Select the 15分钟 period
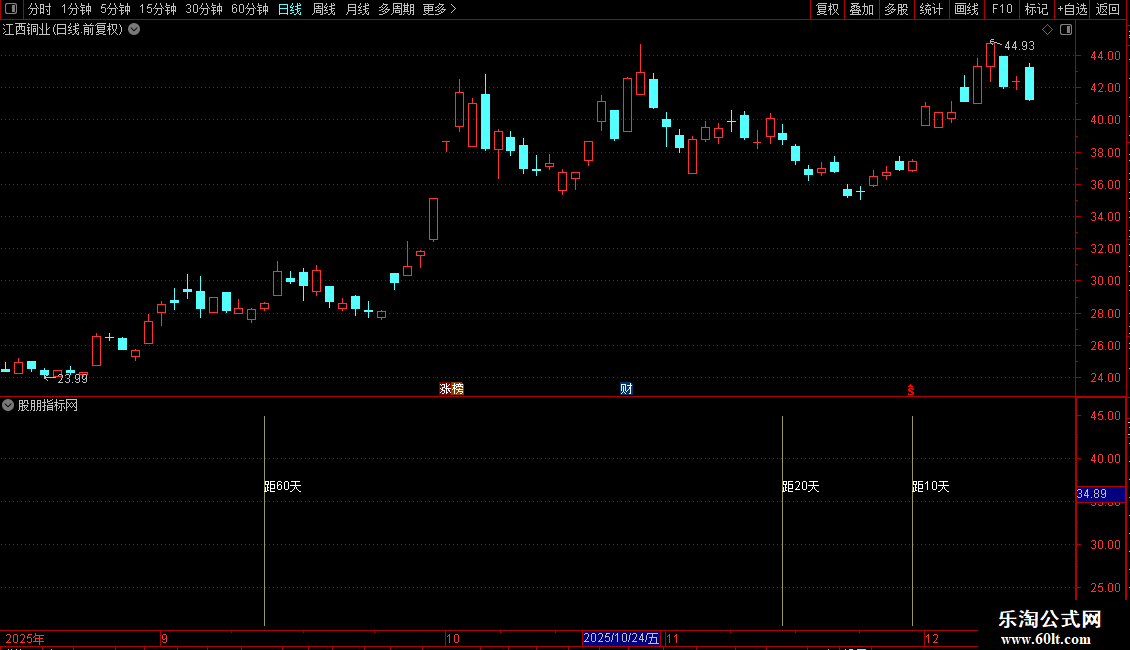This screenshot has height=650, width=1130. pos(158,9)
